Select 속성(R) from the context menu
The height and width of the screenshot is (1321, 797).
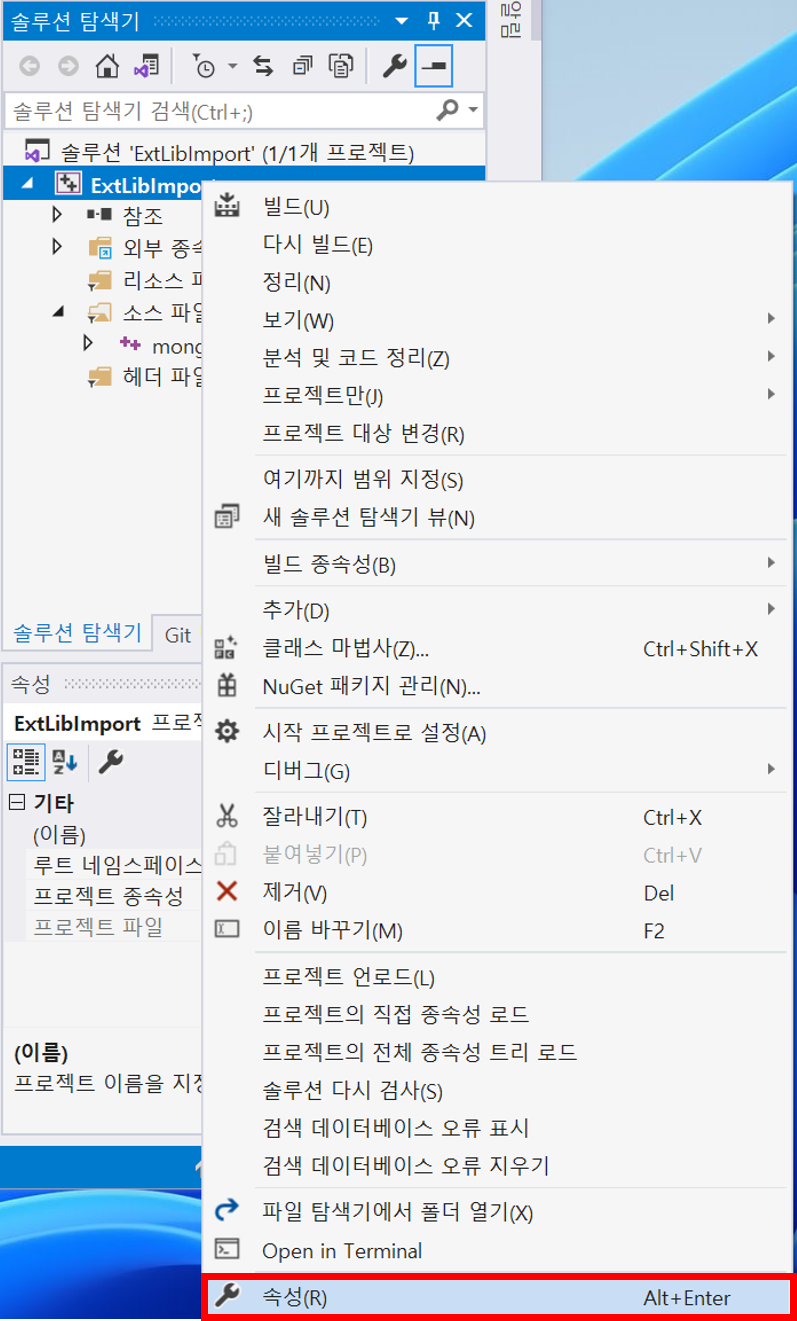[497, 1298]
